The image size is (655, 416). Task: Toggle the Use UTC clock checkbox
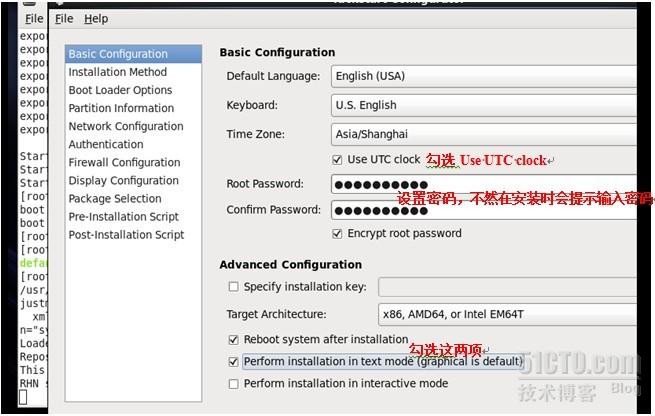tap(337, 160)
